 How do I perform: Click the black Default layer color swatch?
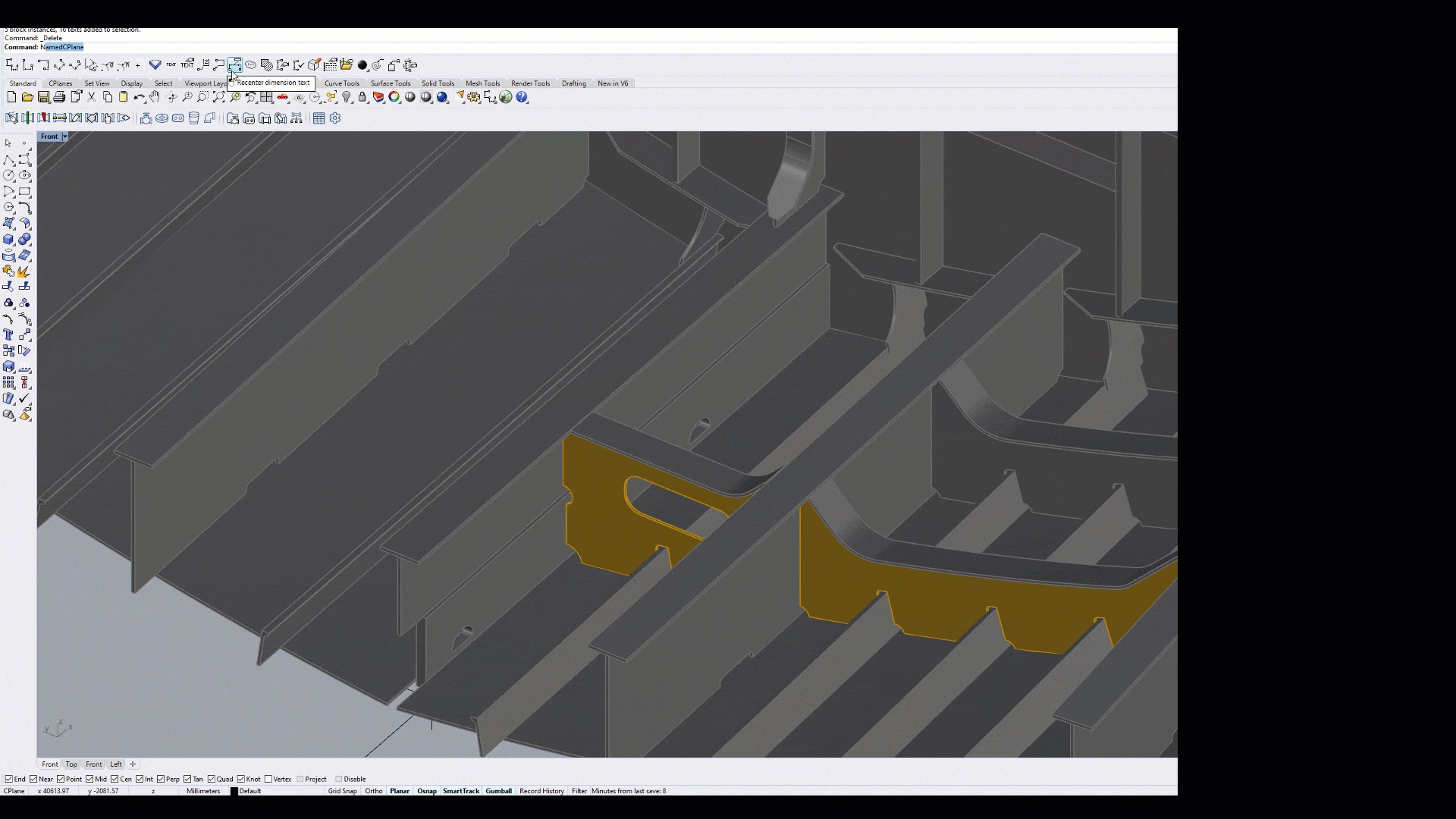click(x=234, y=791)
